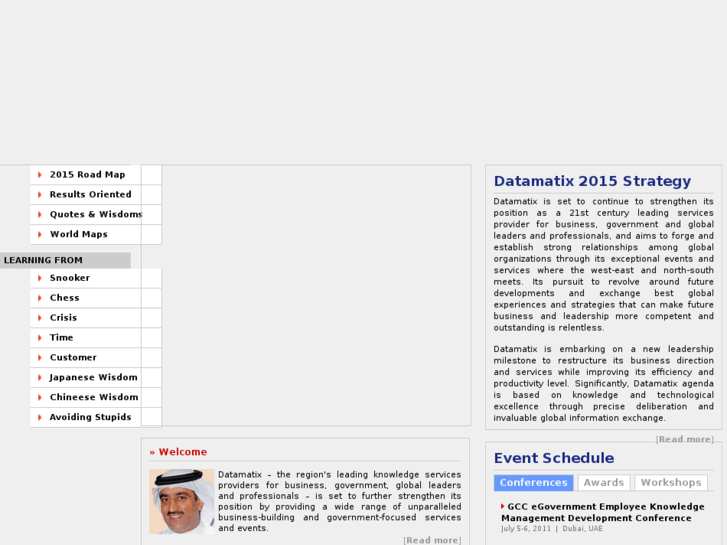Open the Results Oriented menu item
Image resolution: width=727 pixels, height=545 pixels.
click(x=91, y=195)
